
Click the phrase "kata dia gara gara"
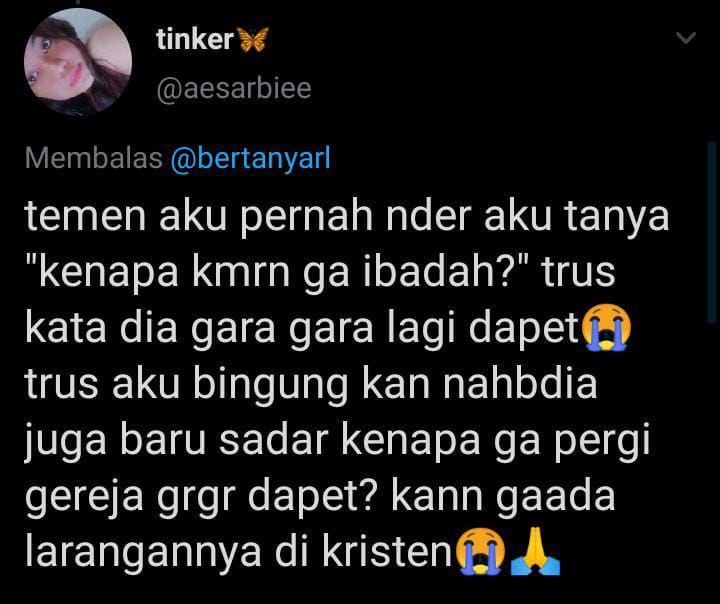(199, 329)
